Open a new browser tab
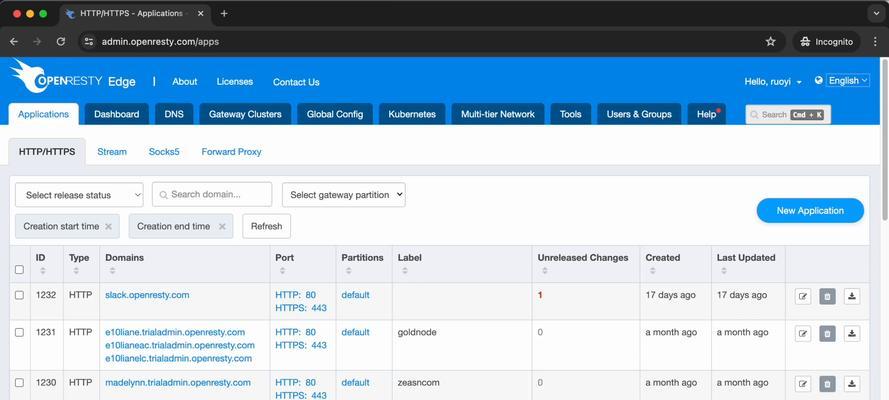The width and height of the screenshot is (889, 400). (224, 14)
